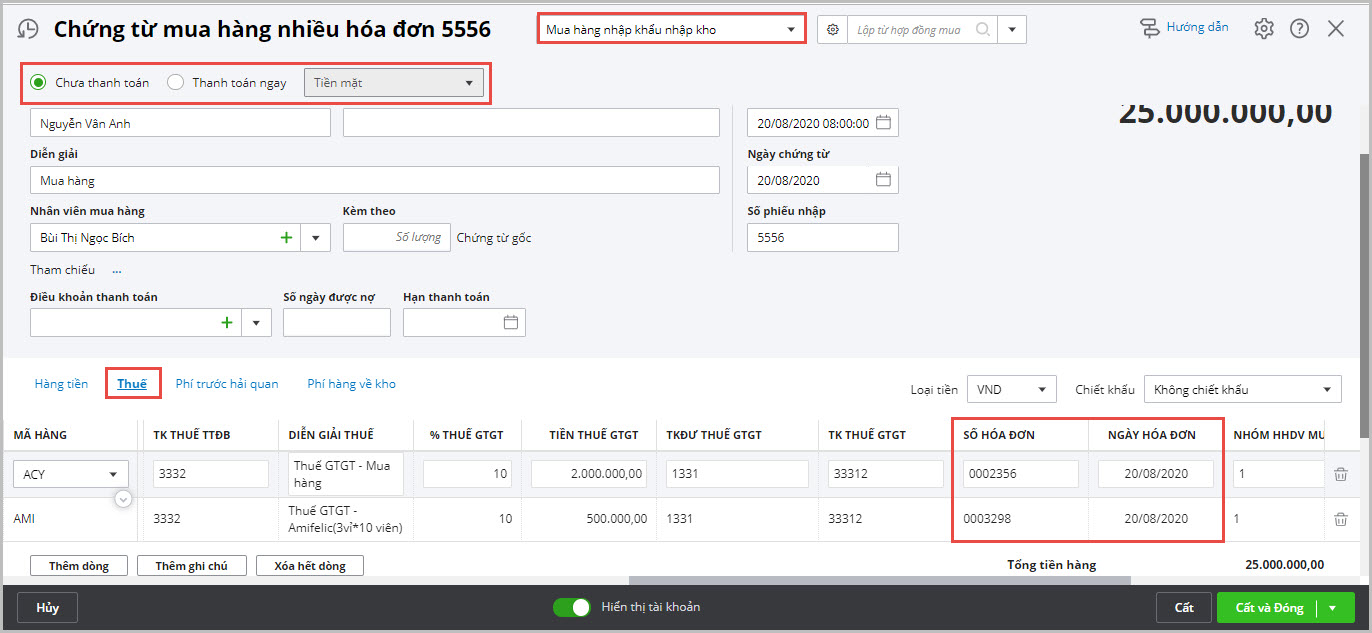
Task: Click the help question mark icon
Action: 1299,29
